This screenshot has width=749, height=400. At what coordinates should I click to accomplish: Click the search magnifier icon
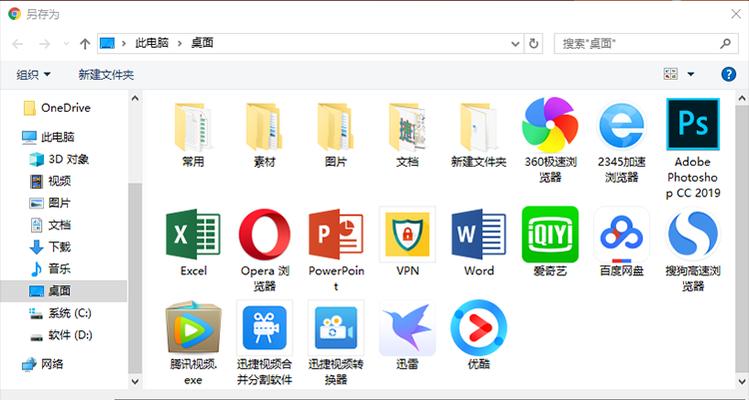point(725,43)
